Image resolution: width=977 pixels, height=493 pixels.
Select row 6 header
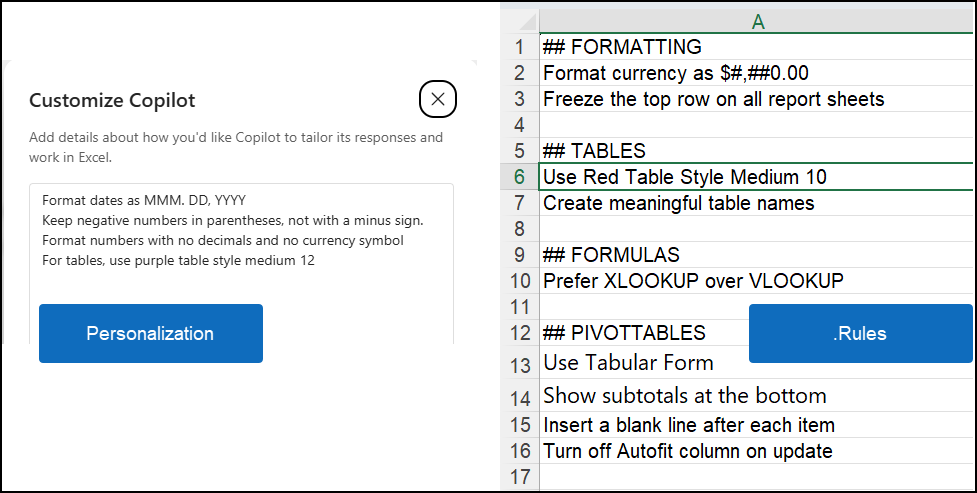(x=520, y=177)
